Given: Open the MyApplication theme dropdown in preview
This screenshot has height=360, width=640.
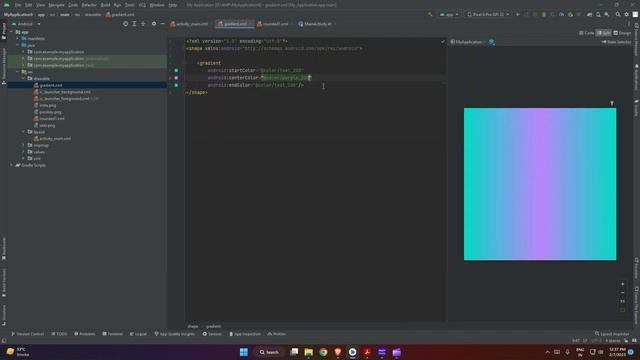Looking at the screenshot, I should [468, 42].
